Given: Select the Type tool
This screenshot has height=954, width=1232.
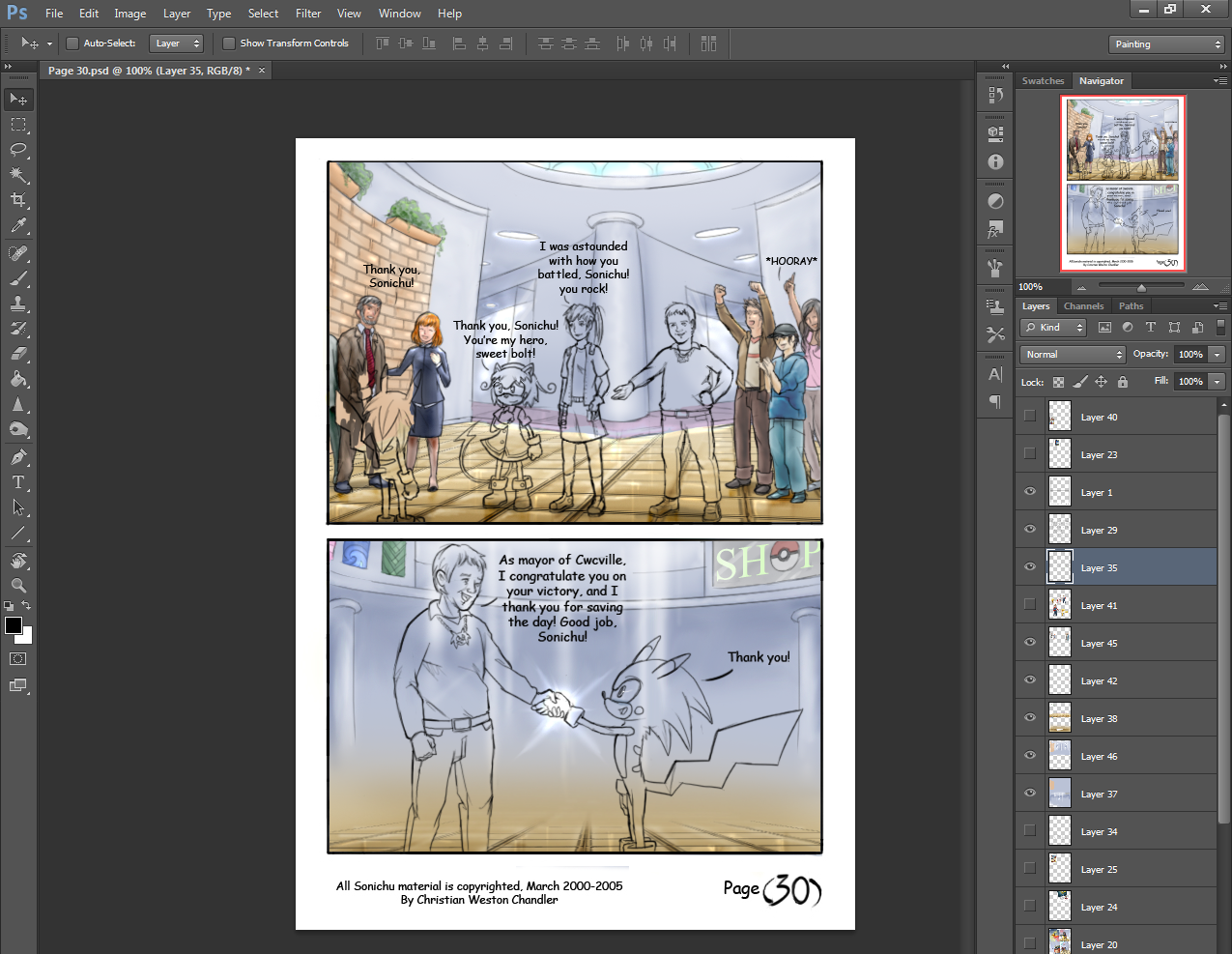Looking at the screenshot, I should tap(18, 482).
